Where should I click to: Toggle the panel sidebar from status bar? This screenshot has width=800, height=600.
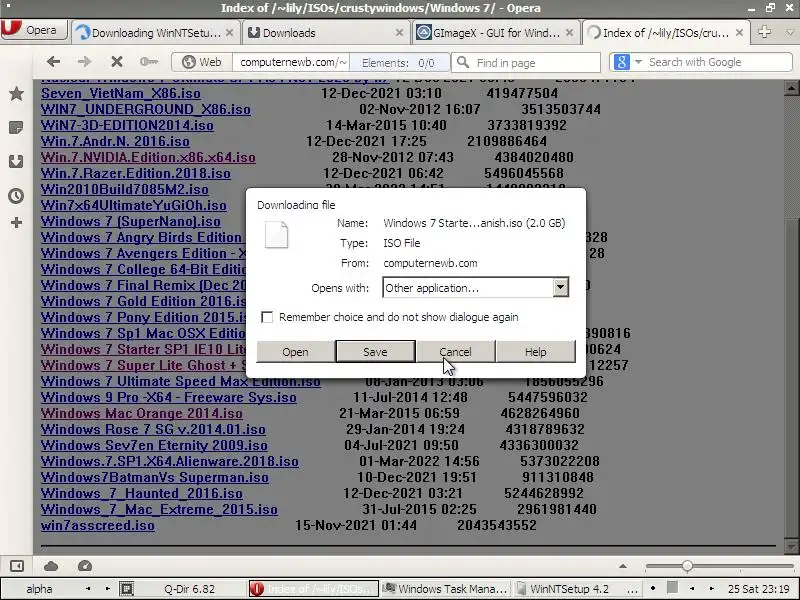(x=17, y=566)
